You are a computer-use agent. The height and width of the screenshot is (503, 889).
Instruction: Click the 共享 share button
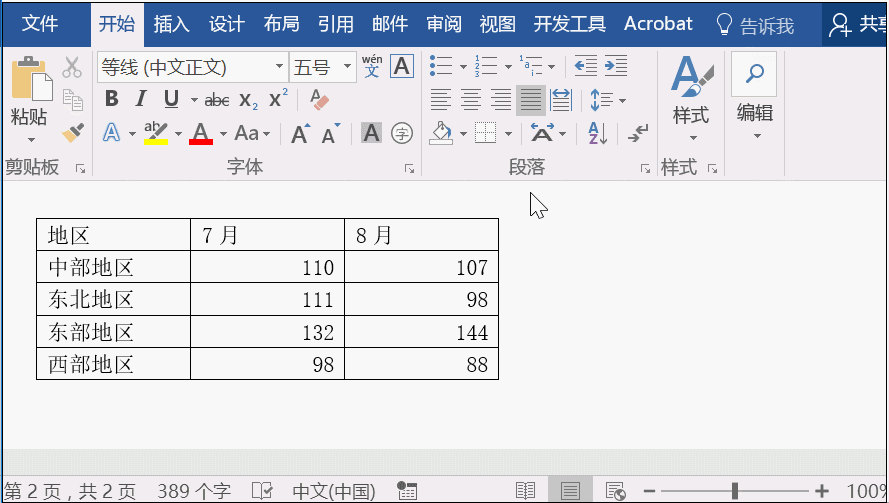tap(855, 25)
